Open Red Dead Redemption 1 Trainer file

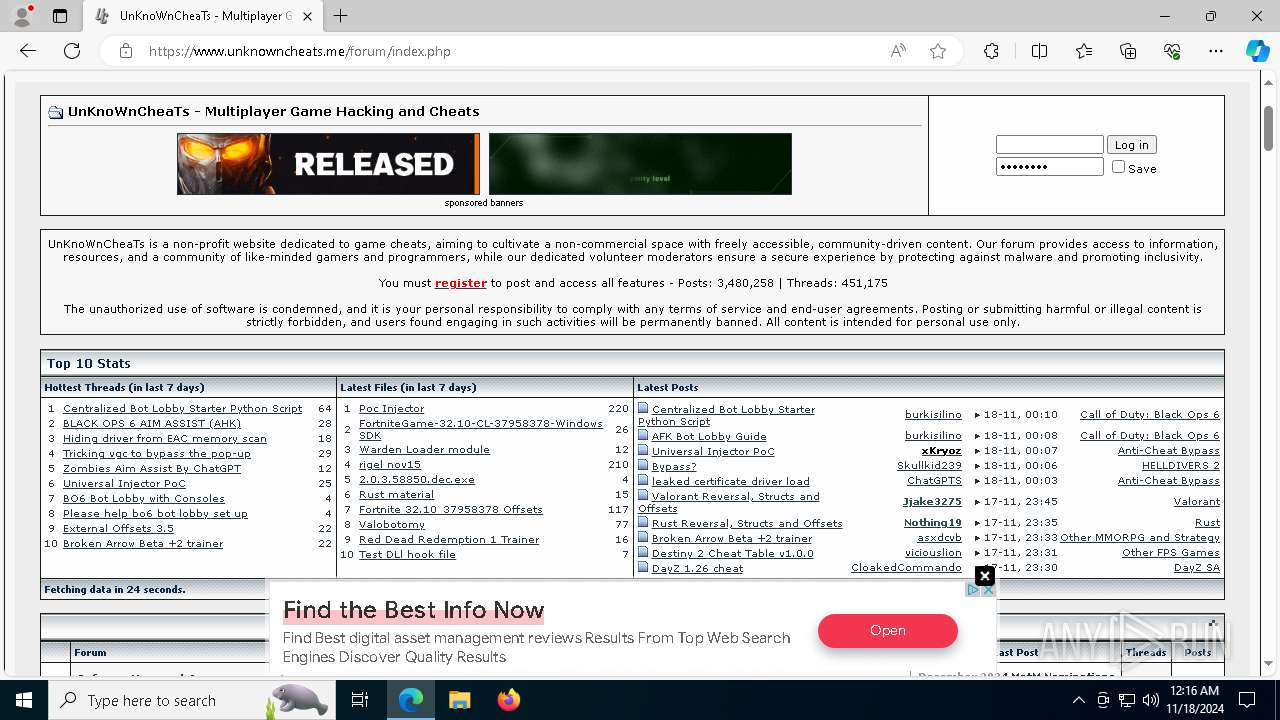point(449,539)
